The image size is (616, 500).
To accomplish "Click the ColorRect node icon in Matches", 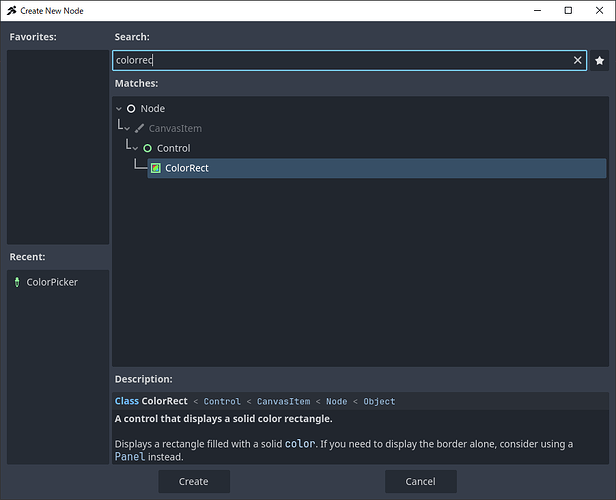I will pos(156,168).
